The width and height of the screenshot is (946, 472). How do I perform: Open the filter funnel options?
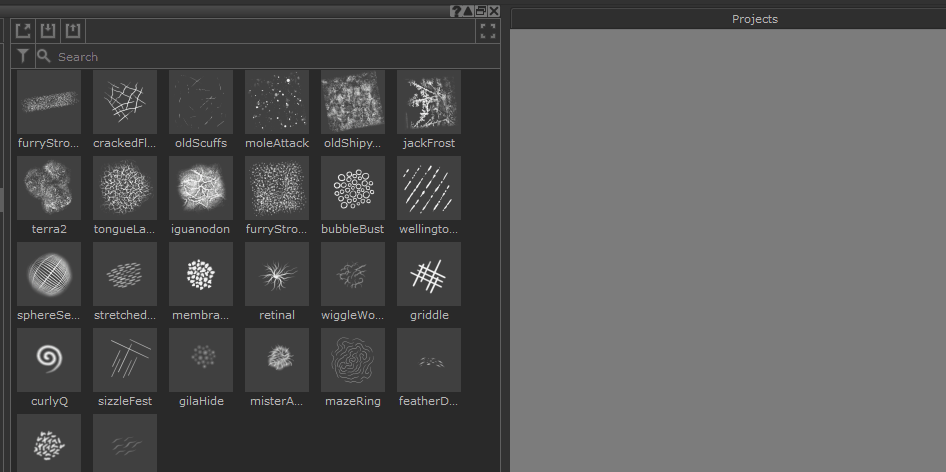point(24,57)
